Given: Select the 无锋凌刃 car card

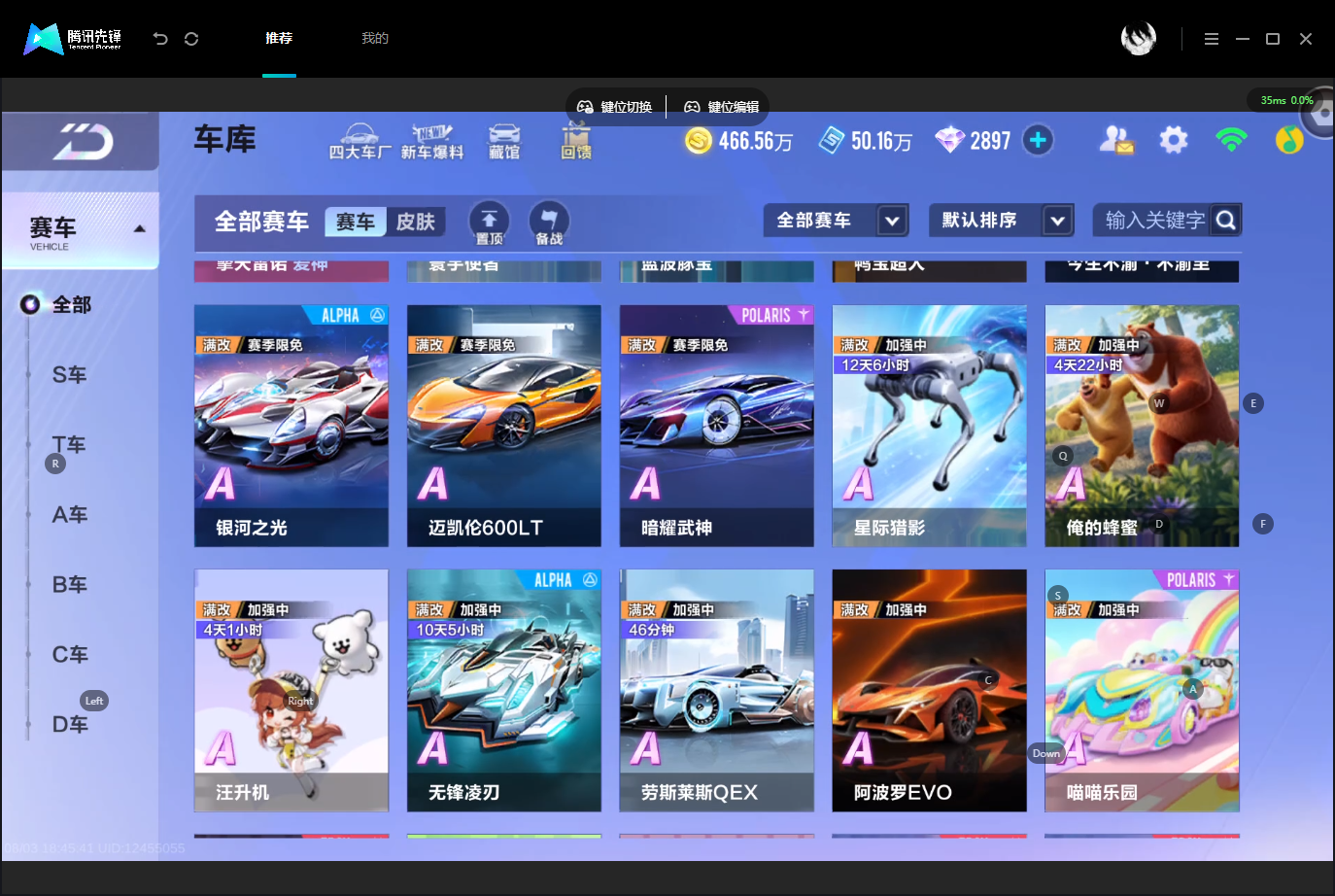Looking at the screenshot, I should point(504,690).
